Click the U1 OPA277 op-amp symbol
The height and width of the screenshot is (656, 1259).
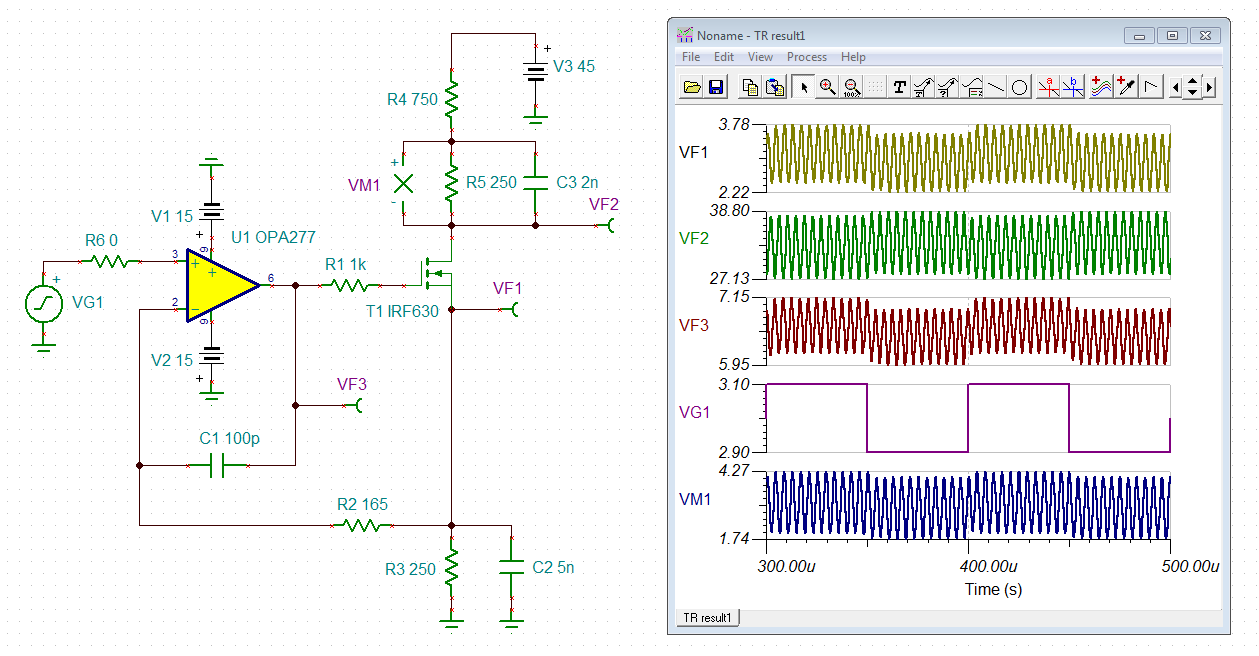point(222,285)
